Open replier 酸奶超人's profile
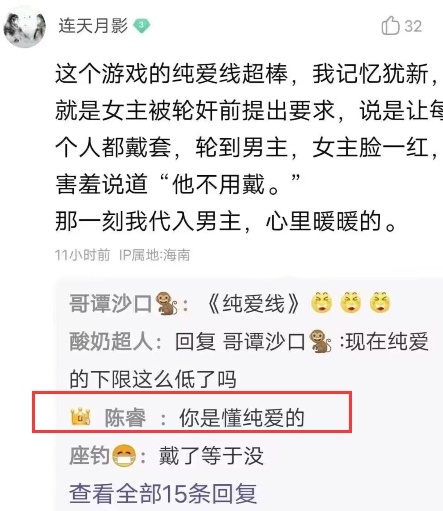The width and height of the screenshot is (443, 511). pos(111,341)
